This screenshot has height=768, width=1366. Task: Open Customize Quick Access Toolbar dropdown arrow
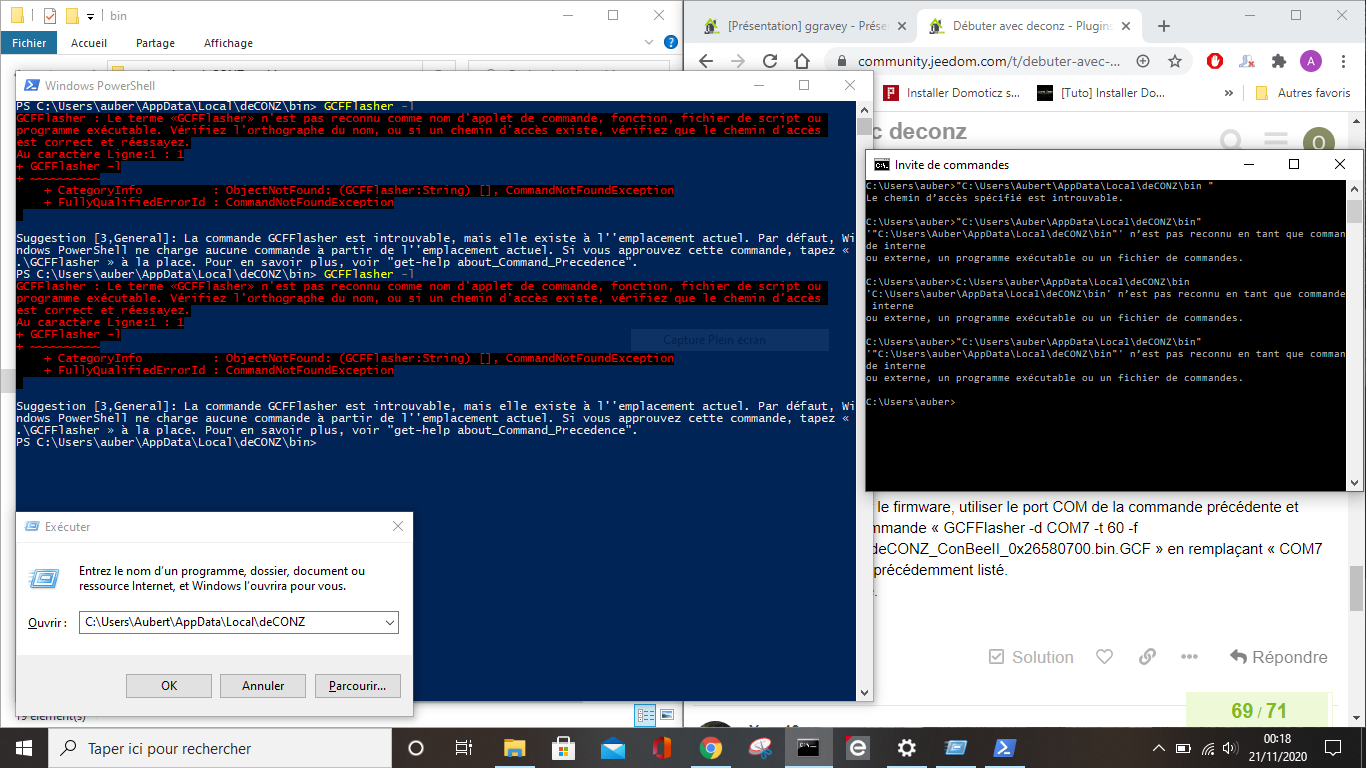(91, 16)
